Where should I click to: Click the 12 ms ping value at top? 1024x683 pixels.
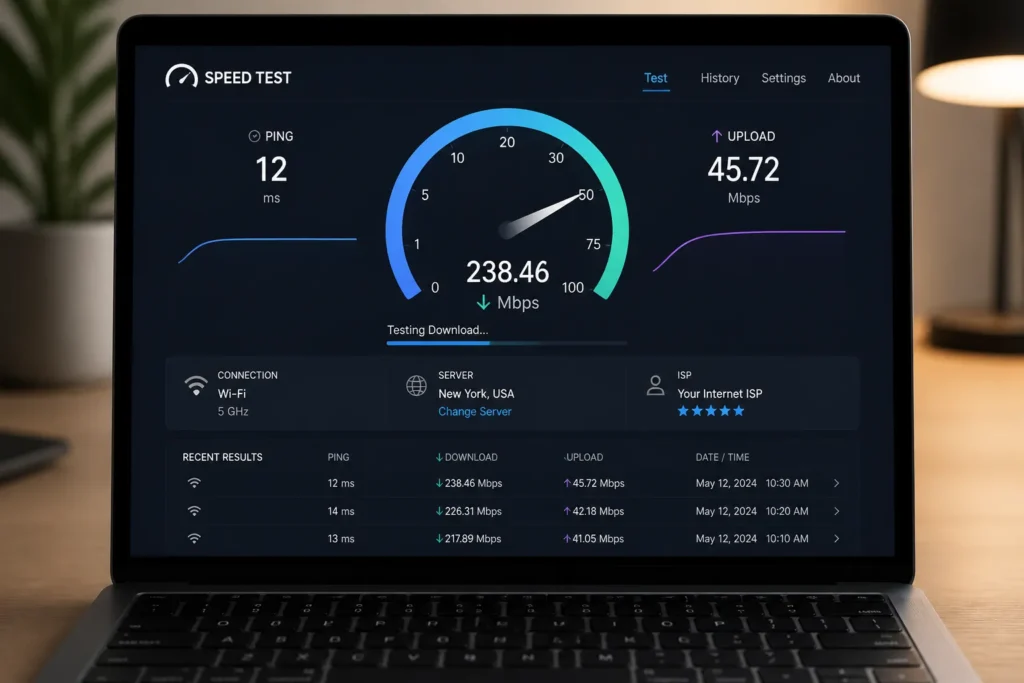point(271,169)
